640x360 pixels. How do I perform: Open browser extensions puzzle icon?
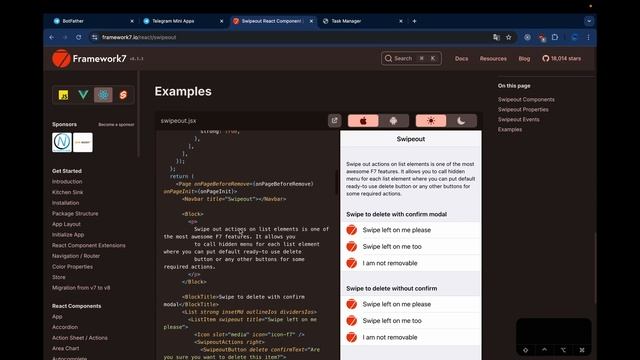[x=555, y=37]
